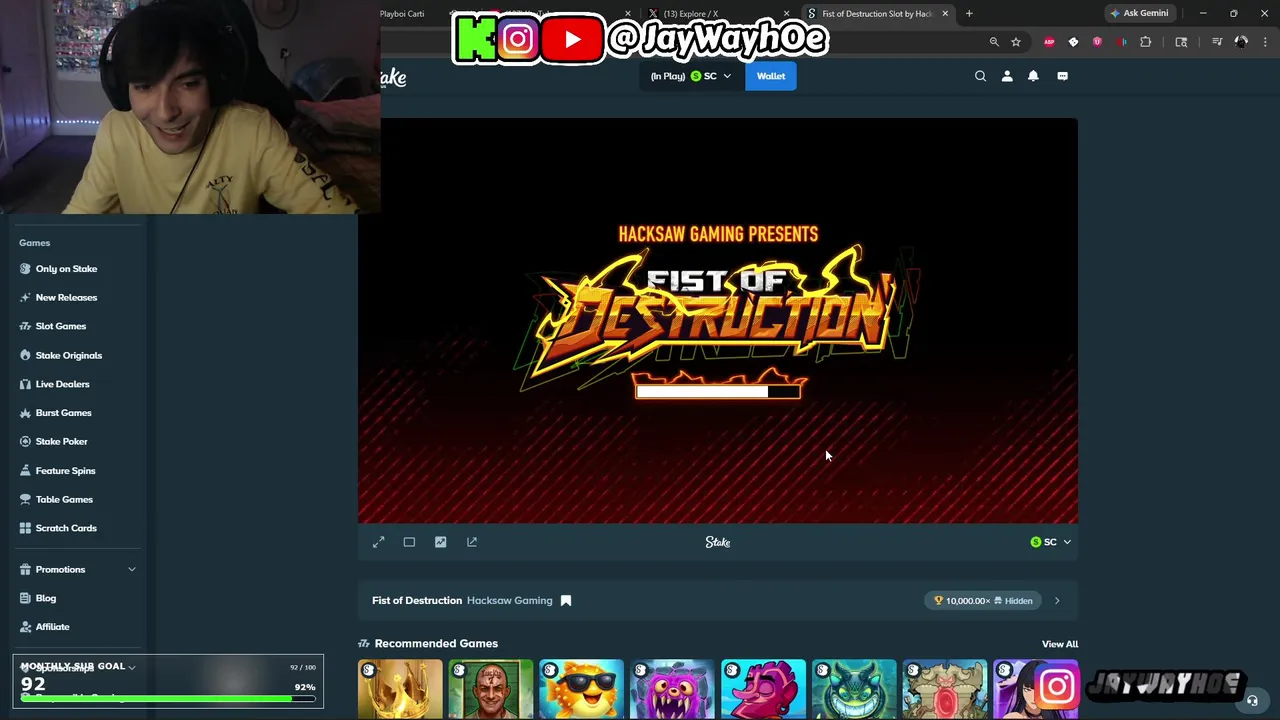Open the Affiliate sidebar link
This screenshot has width=1280, height=720.
pyautogui.click(x=52, y=627)
